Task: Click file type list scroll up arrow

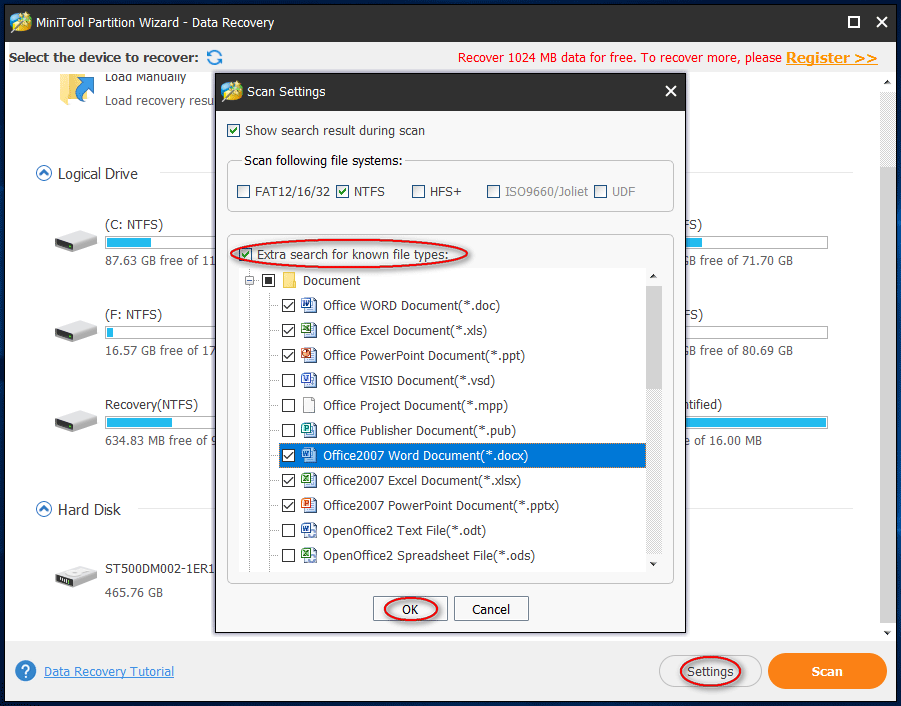Action: pos(653,276)
